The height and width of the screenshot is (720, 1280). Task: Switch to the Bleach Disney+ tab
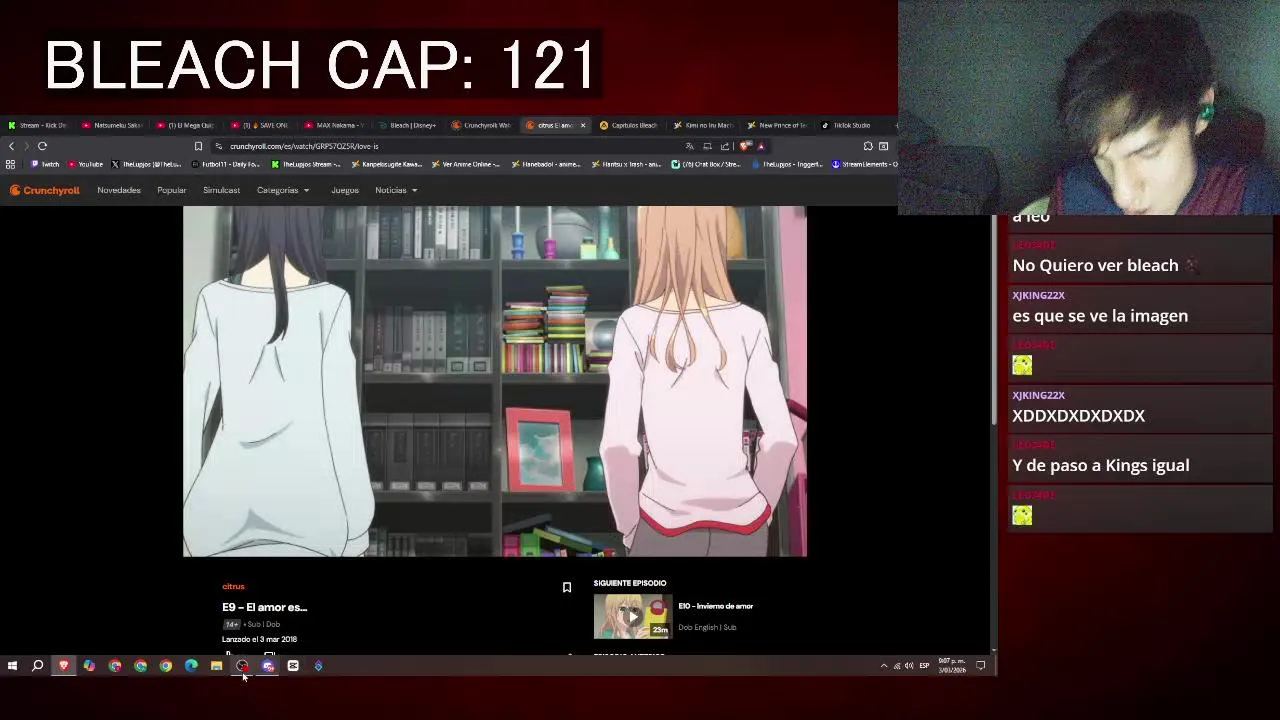407,125
